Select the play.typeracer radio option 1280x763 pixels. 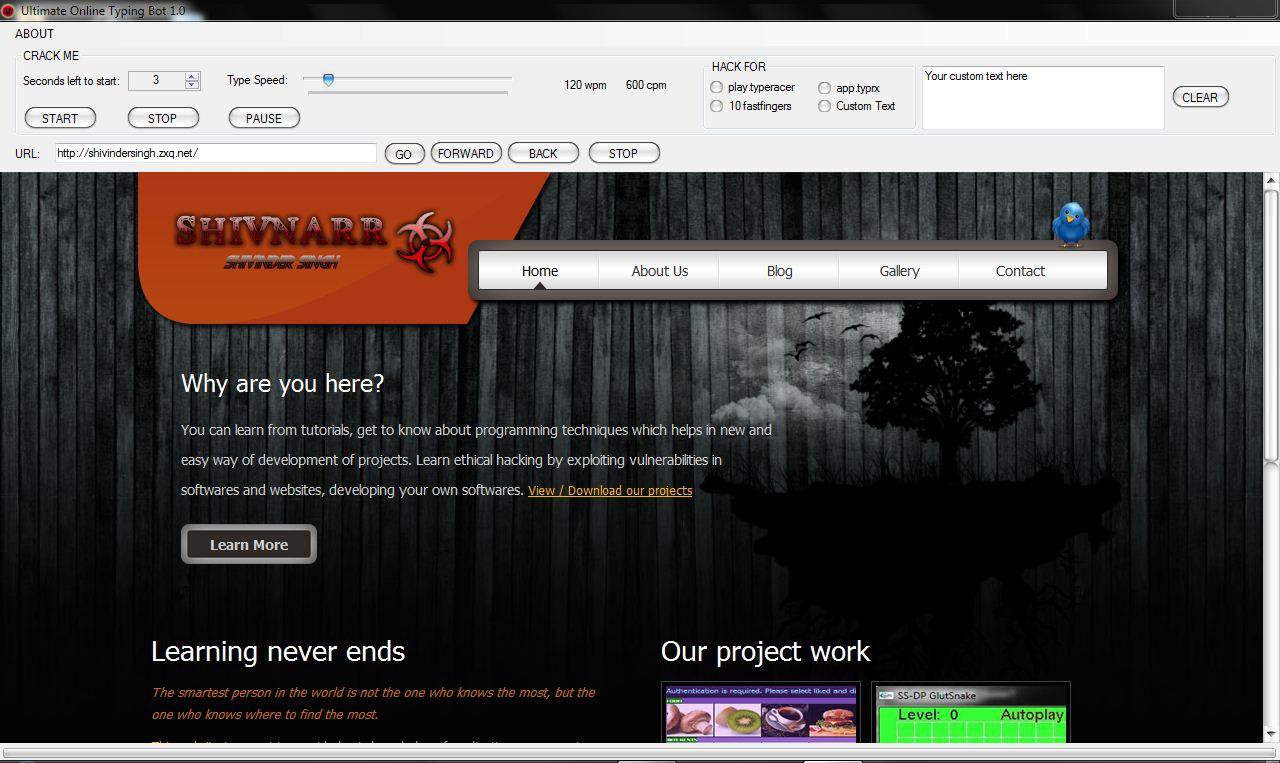click(x=716, y=87)
